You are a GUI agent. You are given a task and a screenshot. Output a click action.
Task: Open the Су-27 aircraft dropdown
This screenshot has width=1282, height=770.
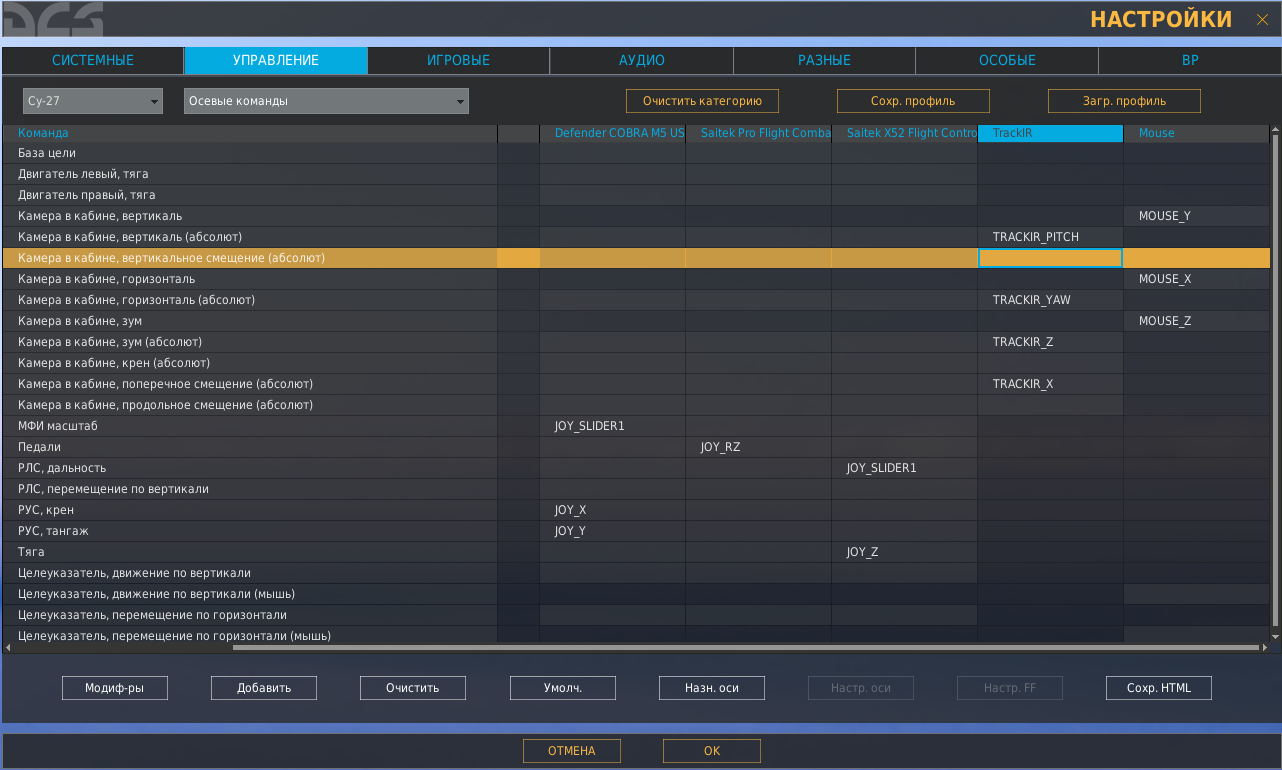tap(93, 101)
